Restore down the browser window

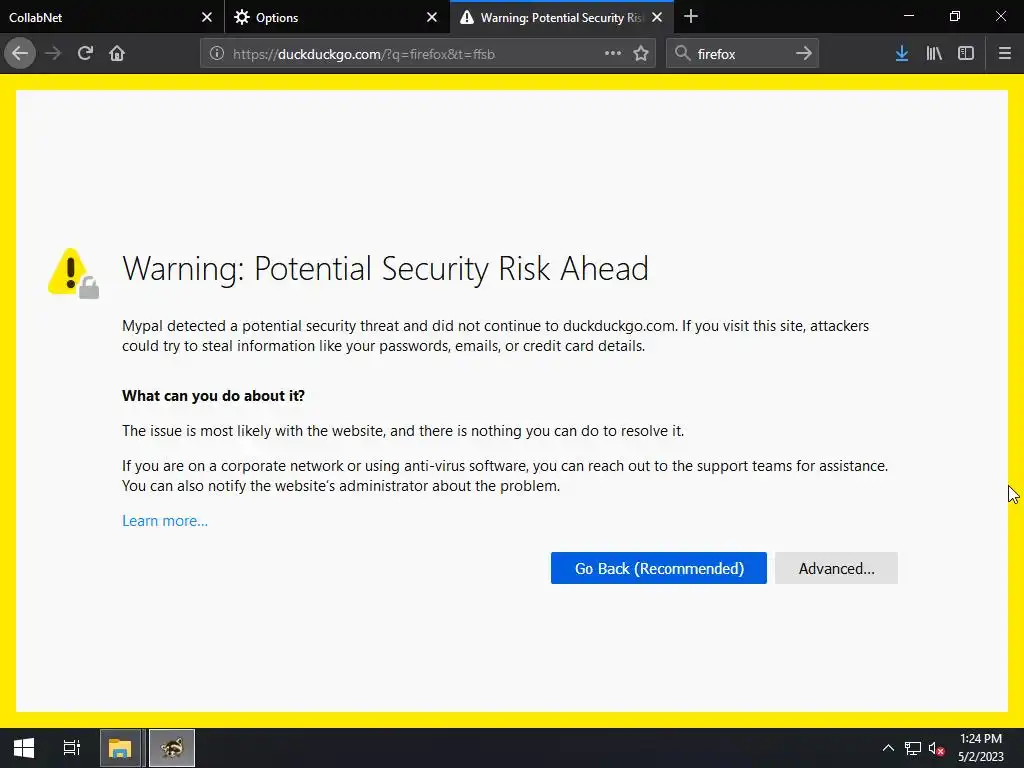pyautogui.click(x=955, y=16)
